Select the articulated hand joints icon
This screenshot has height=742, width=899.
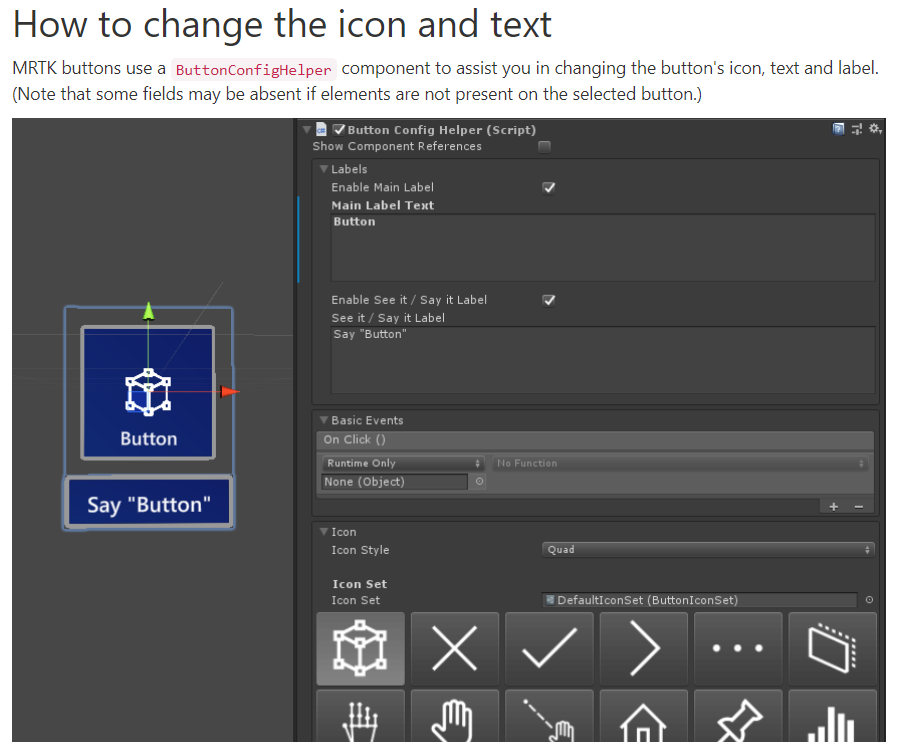pyautogui.click(x=360, y=716)
